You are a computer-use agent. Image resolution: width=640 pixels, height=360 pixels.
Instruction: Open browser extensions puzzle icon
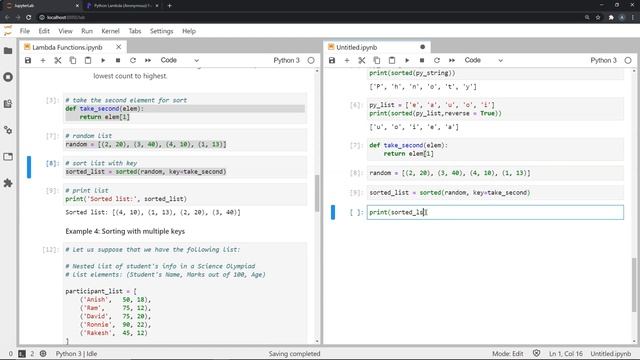pyautogui.click(x=611, y=18)
